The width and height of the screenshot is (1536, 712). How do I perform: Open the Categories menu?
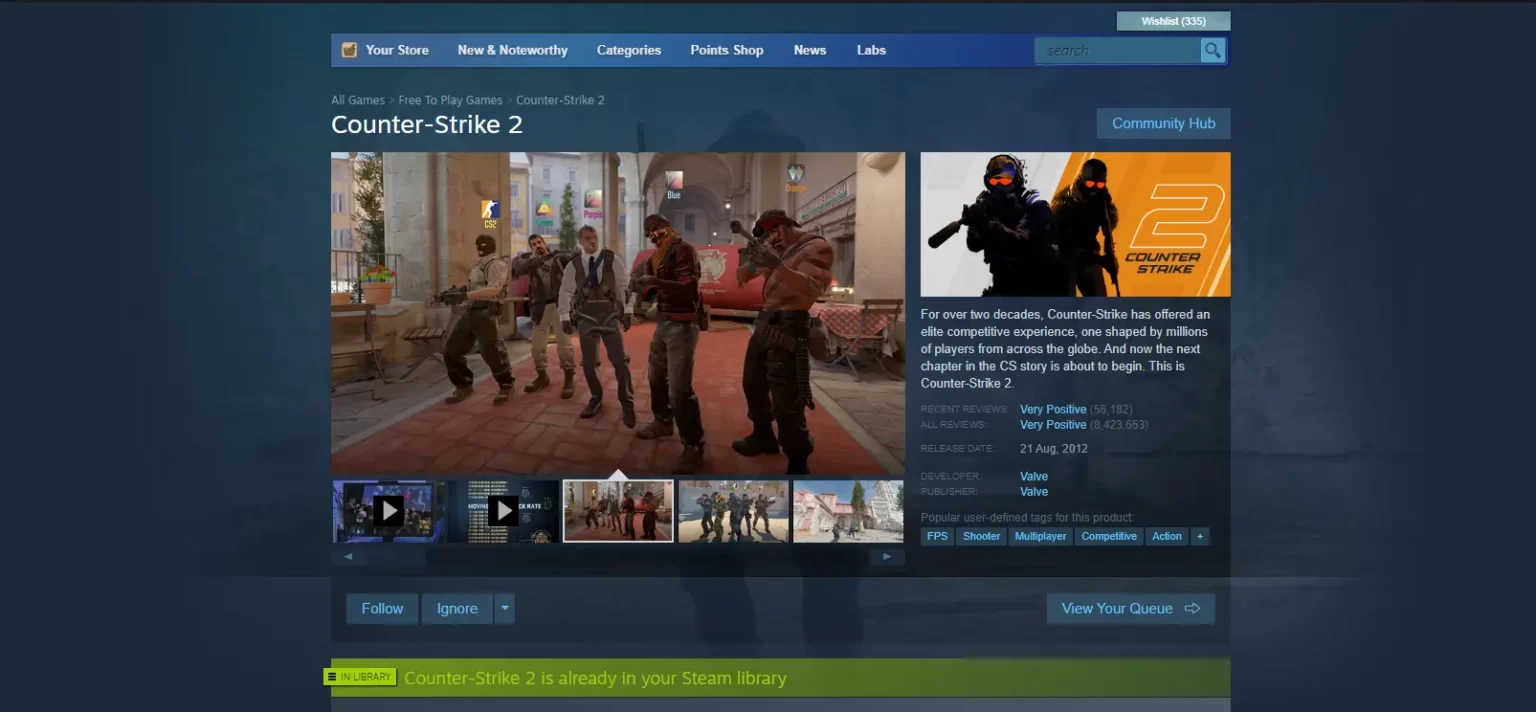pos(629,50)
